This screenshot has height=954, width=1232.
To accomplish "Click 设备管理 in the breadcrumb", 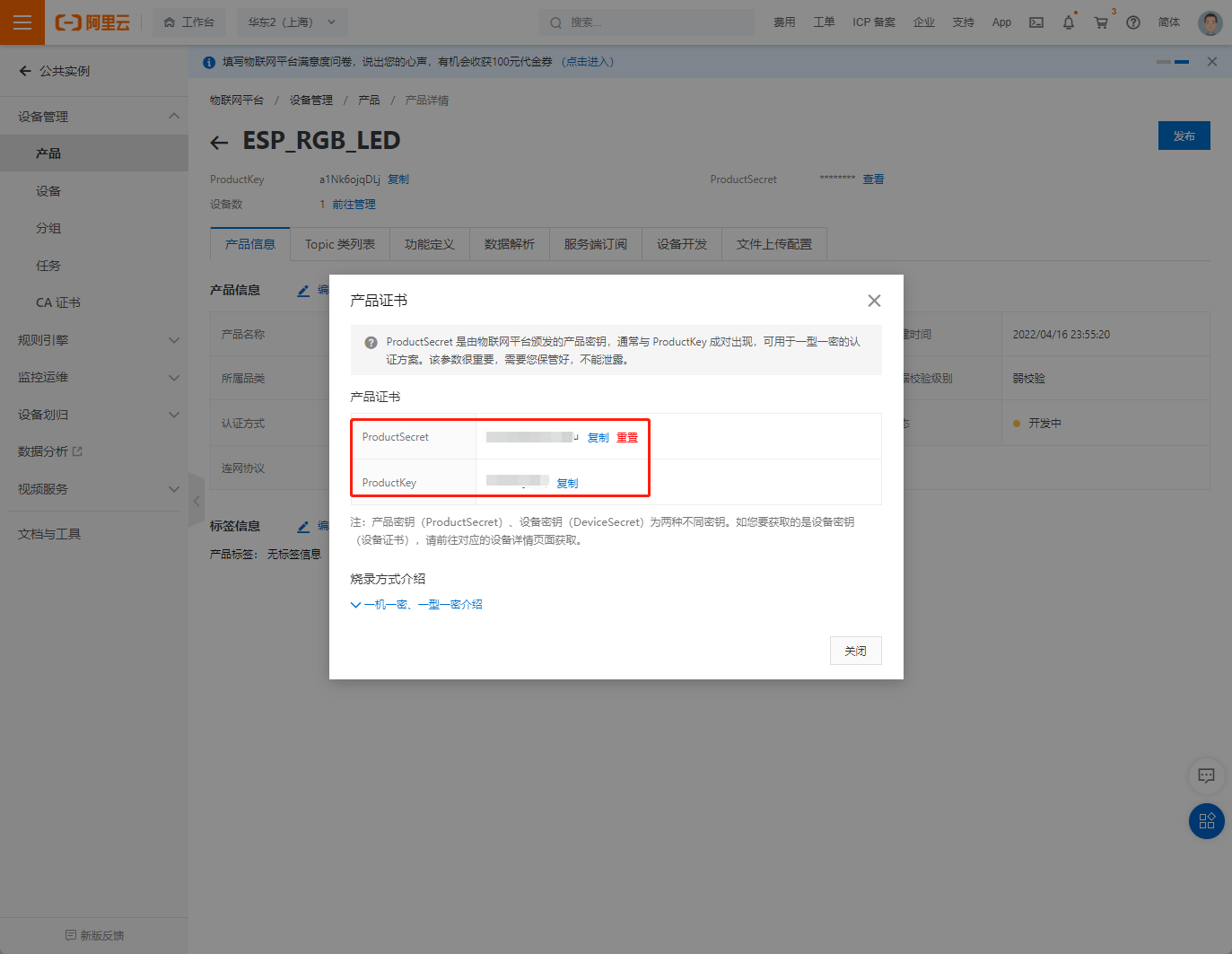I will click(x=311, y=101).
